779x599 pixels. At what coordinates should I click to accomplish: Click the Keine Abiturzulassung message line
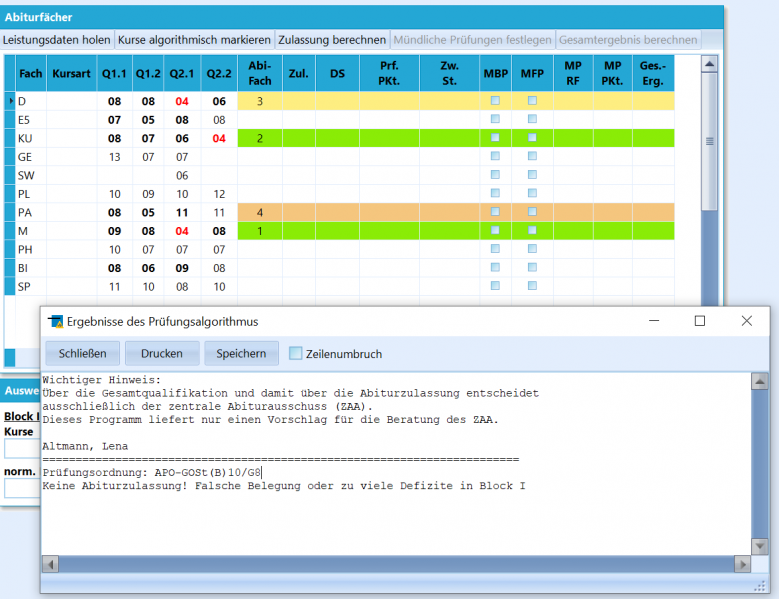point(284,486)
